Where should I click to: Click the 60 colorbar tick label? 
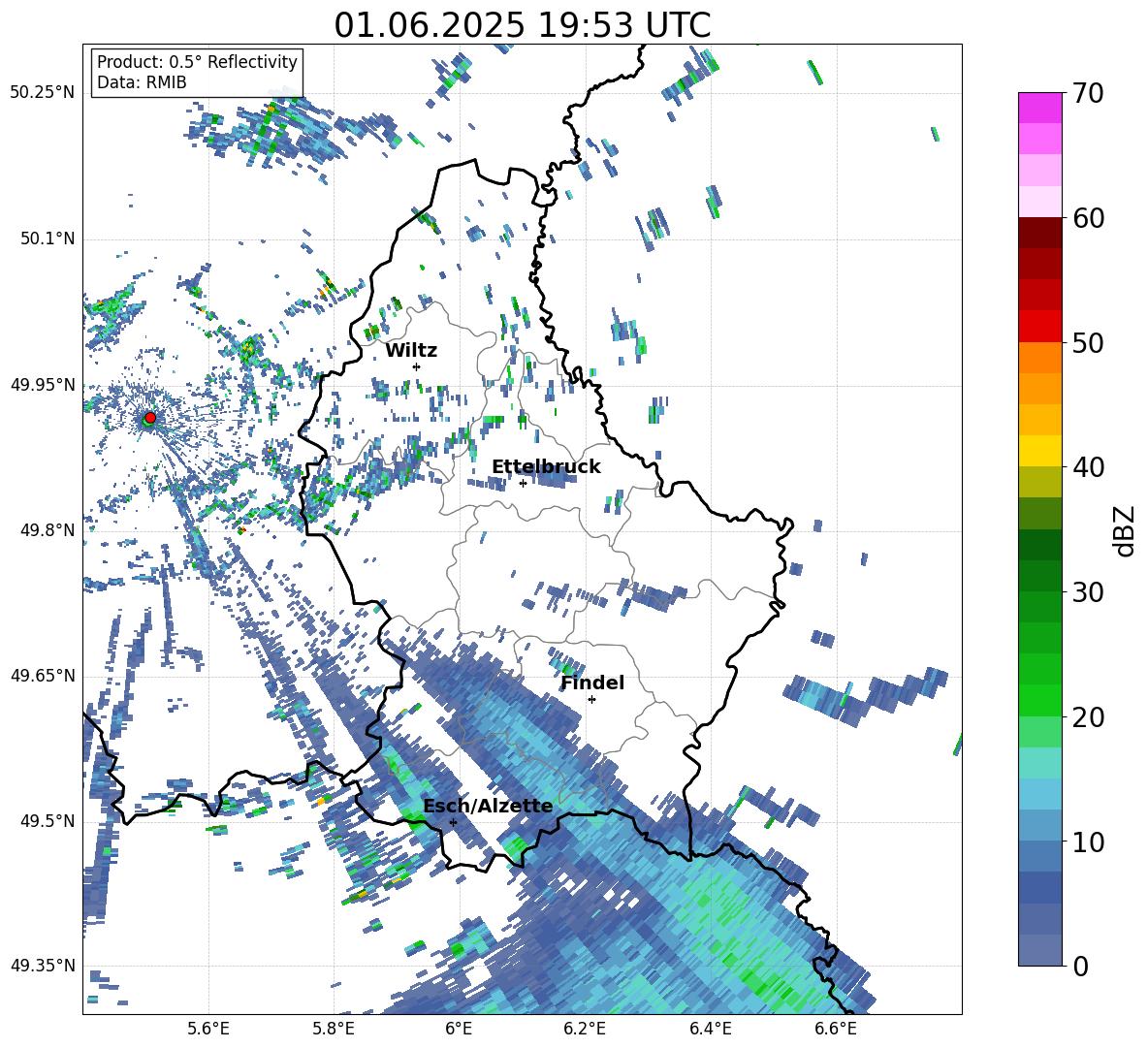click(1088, 218)
